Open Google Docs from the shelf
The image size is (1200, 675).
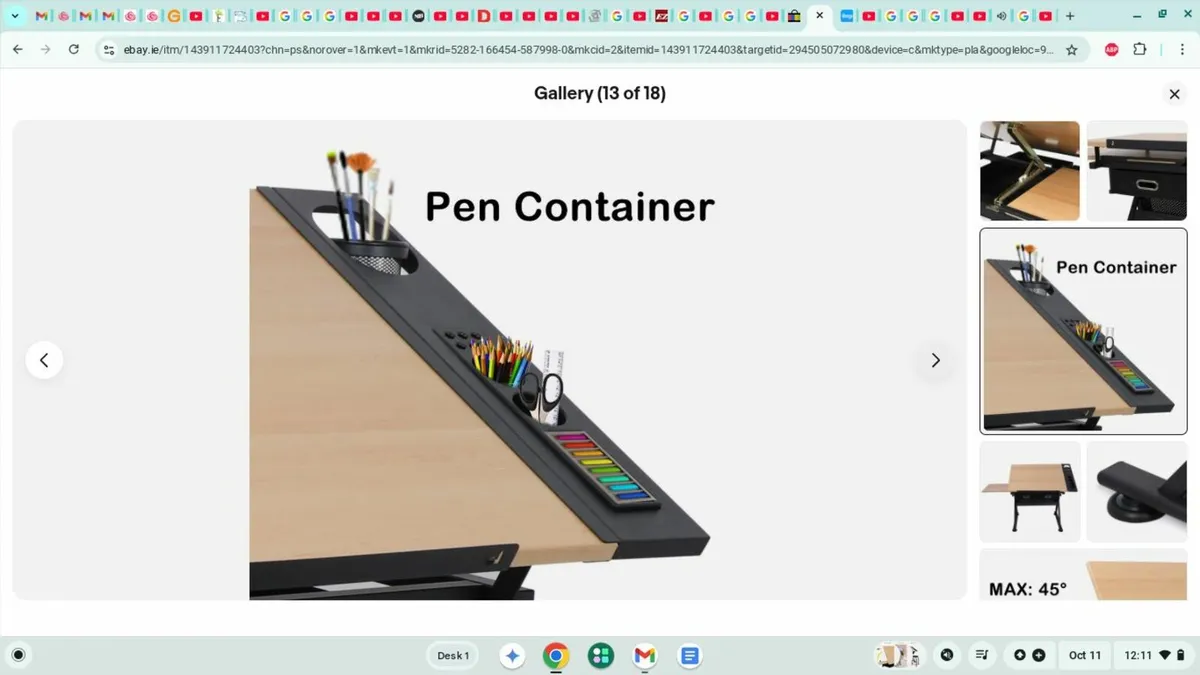tap(689, 655)
